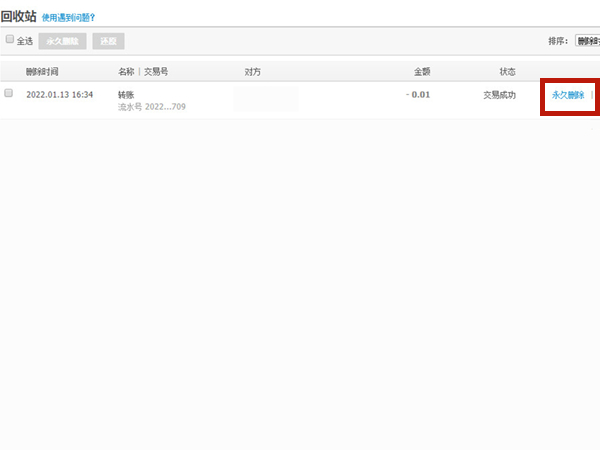Open the 转账 transaction name

pyautogui.click(x=126, y=94)
